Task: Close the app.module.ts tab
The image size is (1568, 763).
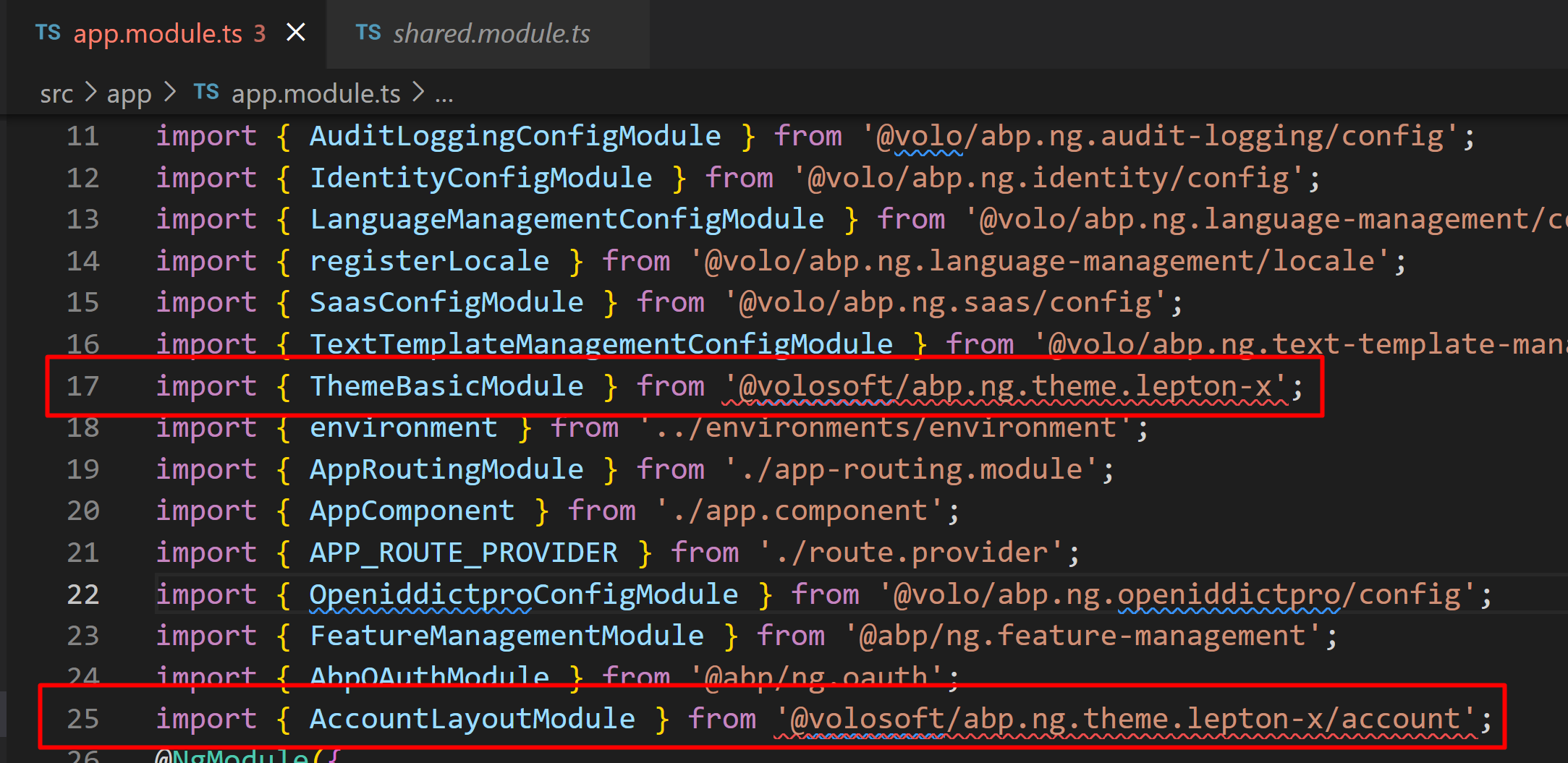Action: click(295, 33)
